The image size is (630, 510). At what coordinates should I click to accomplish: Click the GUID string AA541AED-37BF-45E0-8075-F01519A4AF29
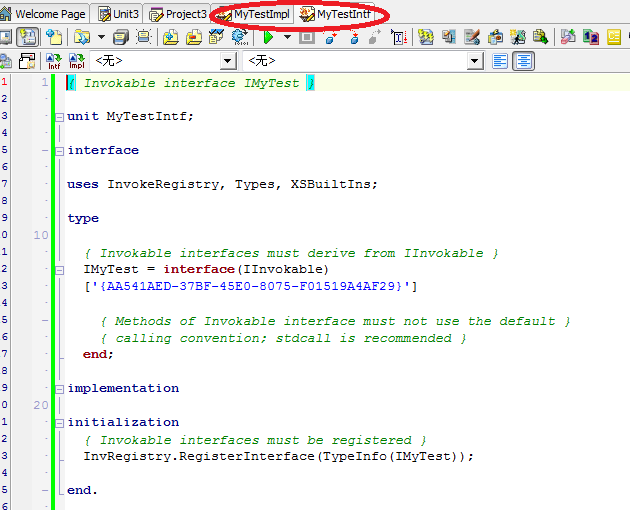click(x=251, y=286)
